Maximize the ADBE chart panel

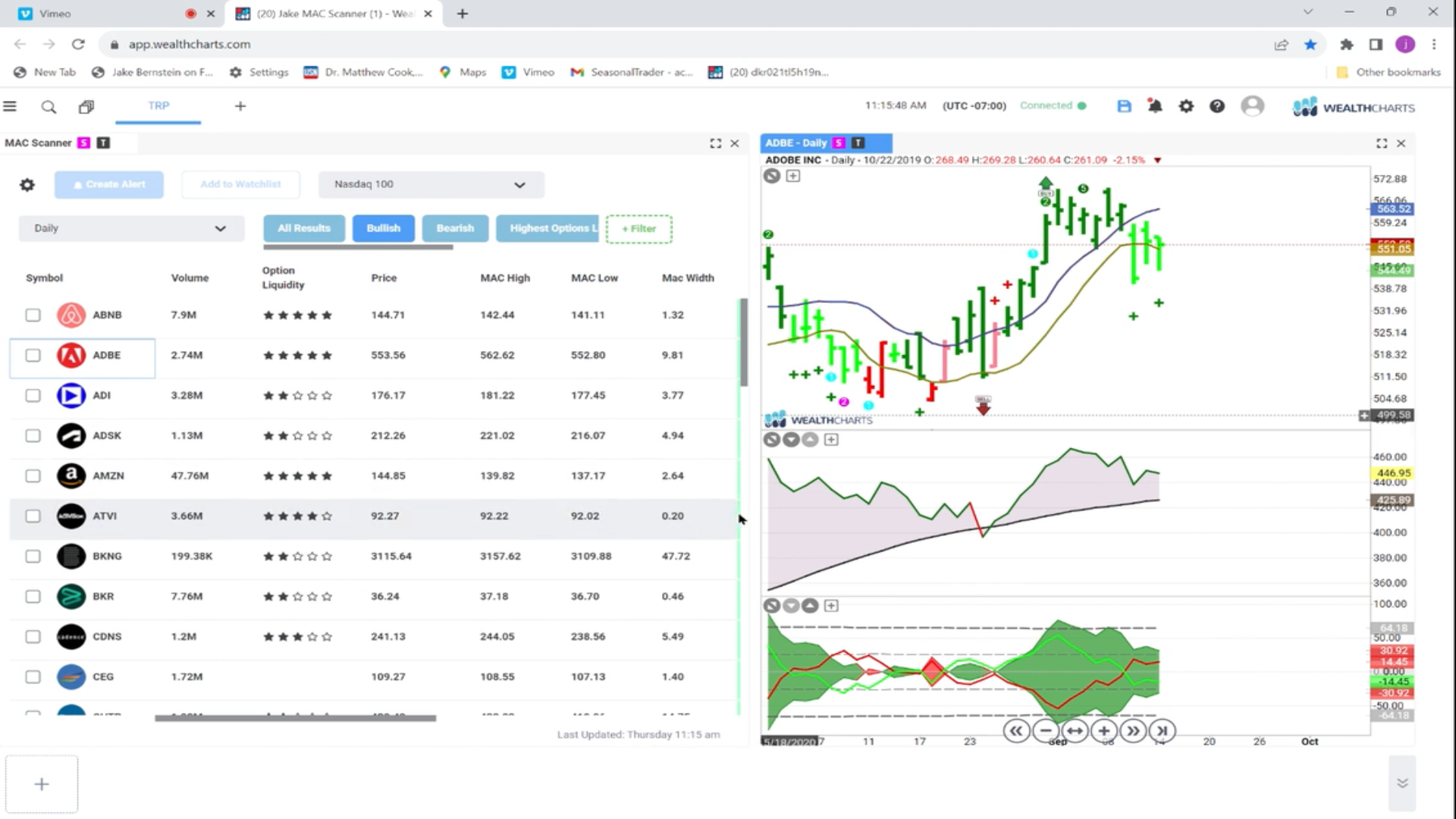click(x=1382, y=143)
